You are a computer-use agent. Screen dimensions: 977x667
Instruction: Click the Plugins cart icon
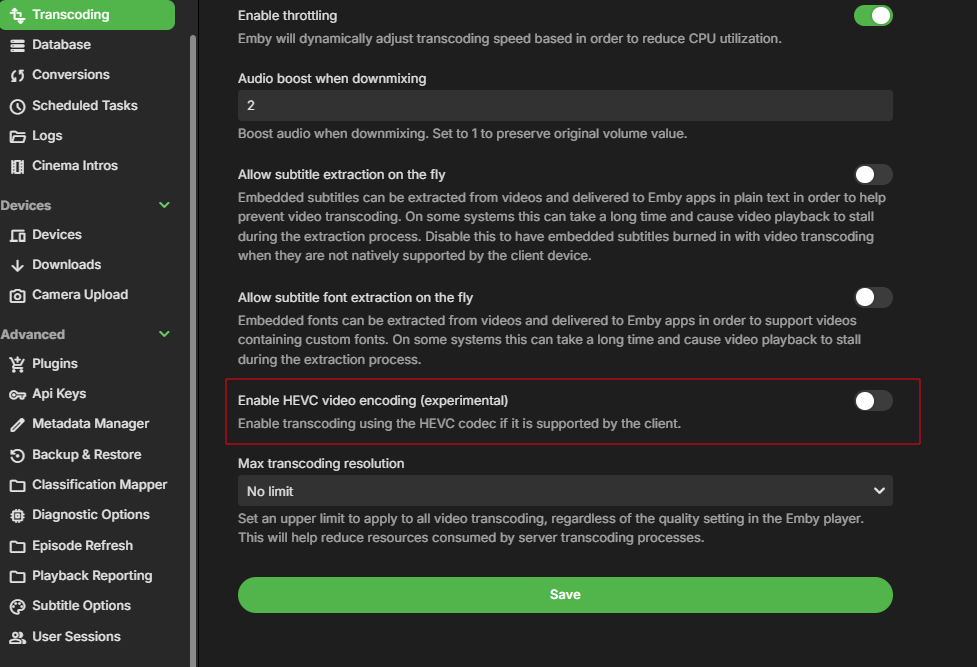click(17, 364)
